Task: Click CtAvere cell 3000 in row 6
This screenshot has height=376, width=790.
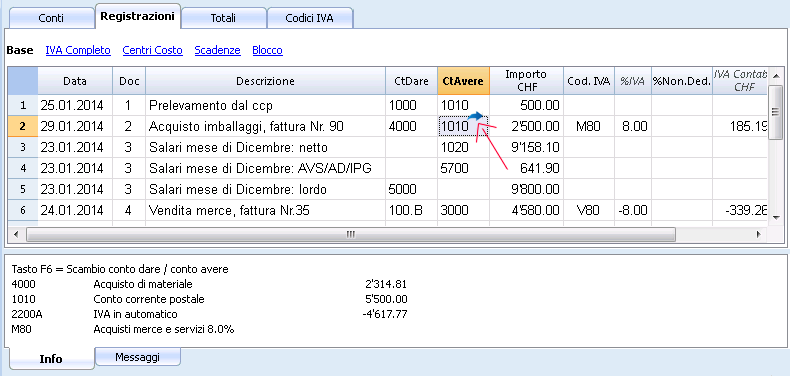Action: 463,210
